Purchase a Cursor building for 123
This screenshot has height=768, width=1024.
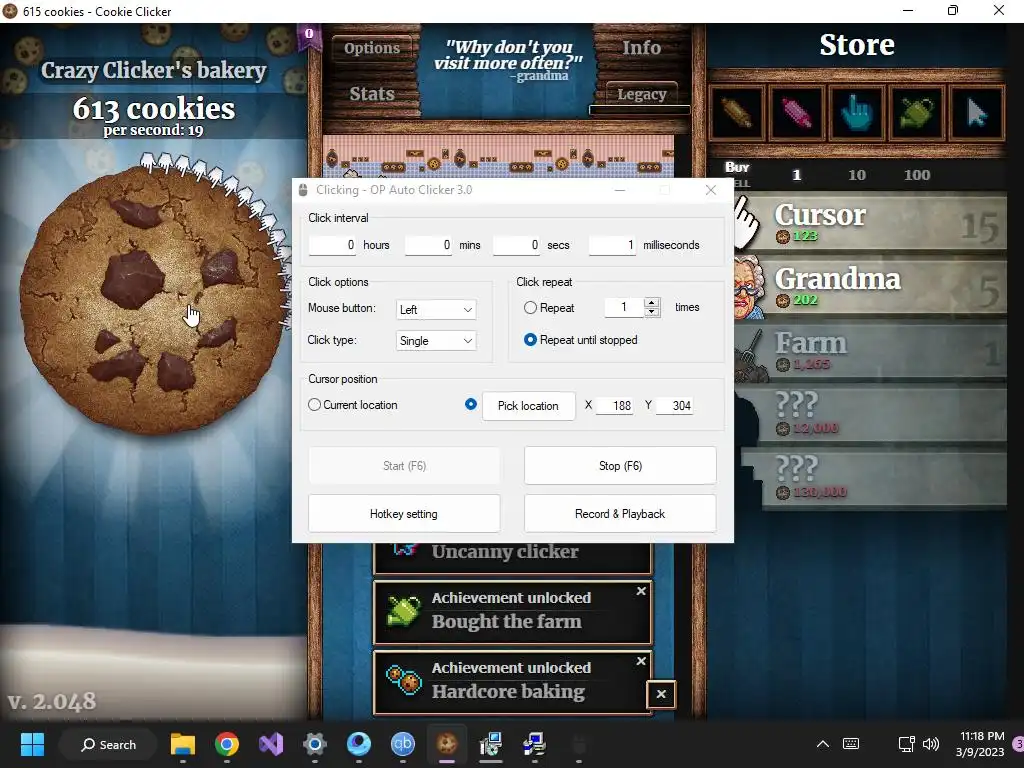(871, 223)
